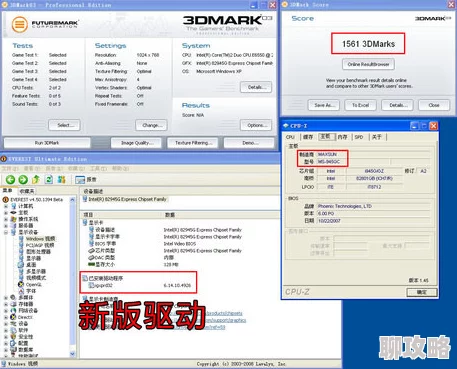
Task: Click the users icon in EVEREST toolbar
Action: click(x=62, y=180)
